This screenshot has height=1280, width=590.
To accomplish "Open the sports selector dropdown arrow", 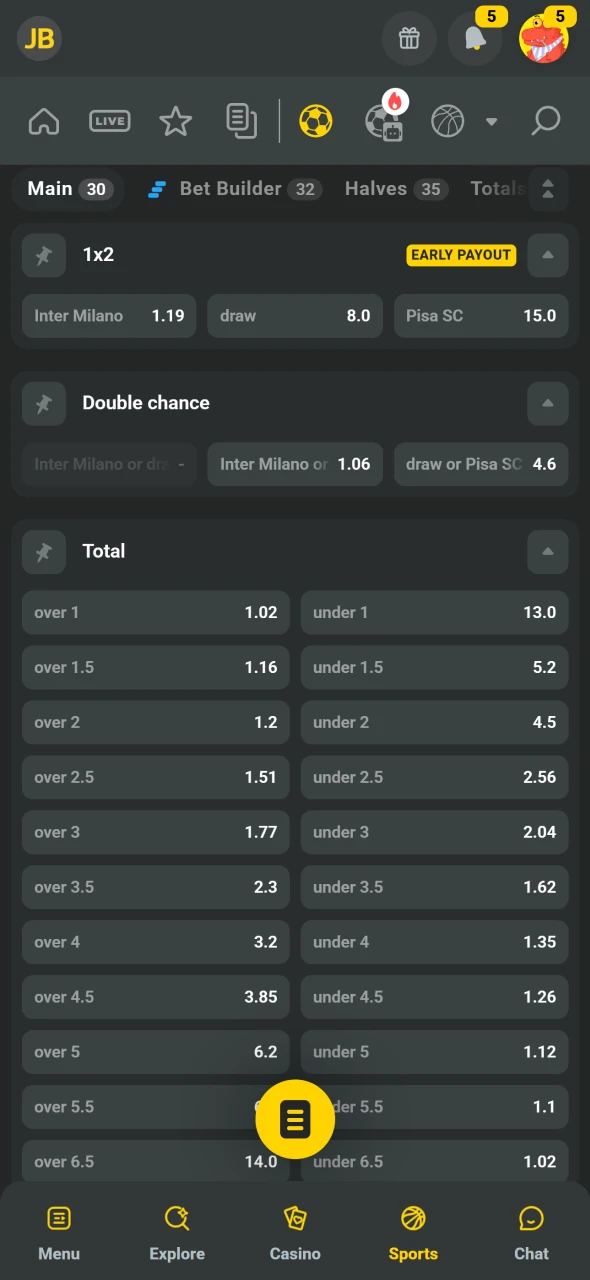I will point(492,121).
